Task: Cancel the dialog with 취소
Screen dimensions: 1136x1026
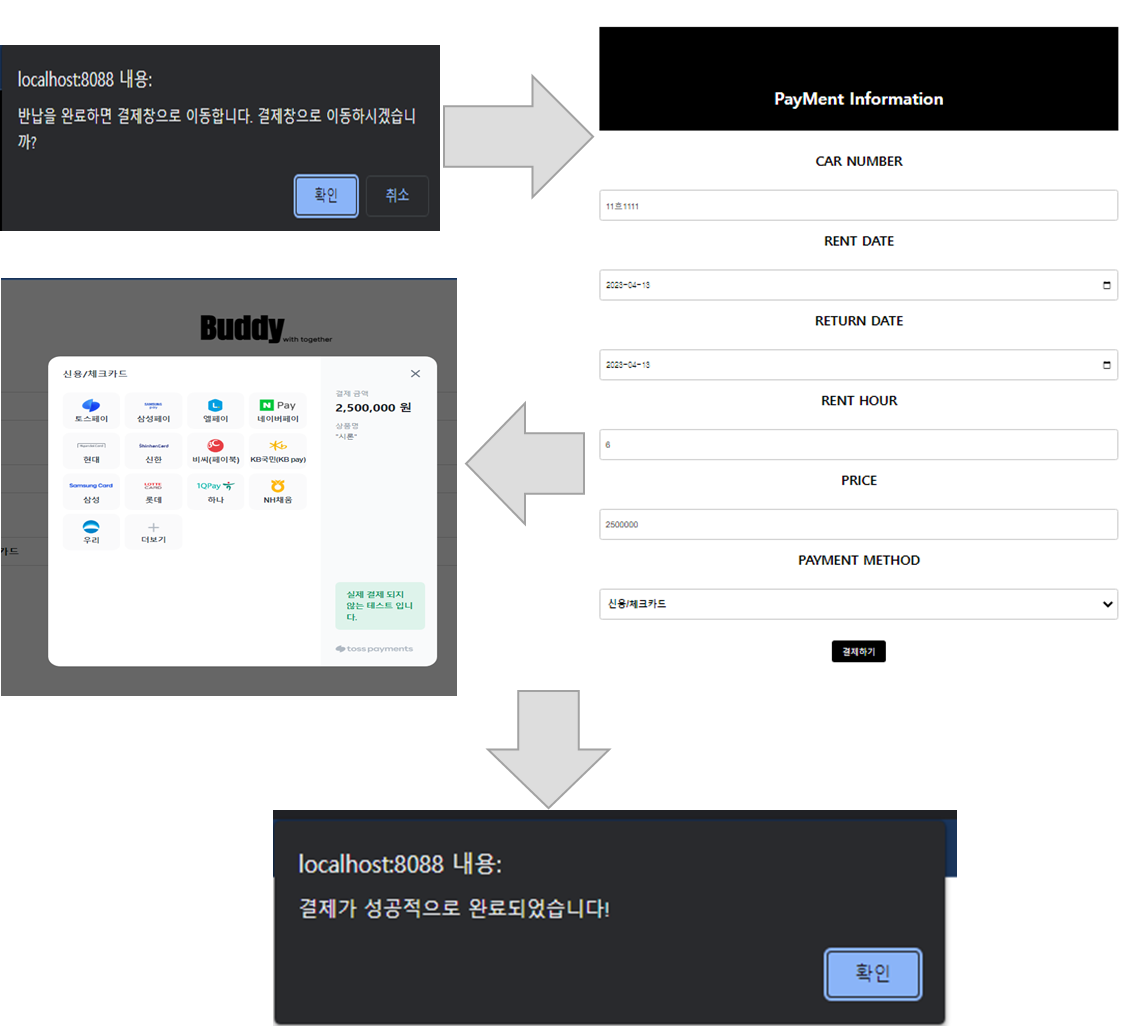Action: (397, 196)
